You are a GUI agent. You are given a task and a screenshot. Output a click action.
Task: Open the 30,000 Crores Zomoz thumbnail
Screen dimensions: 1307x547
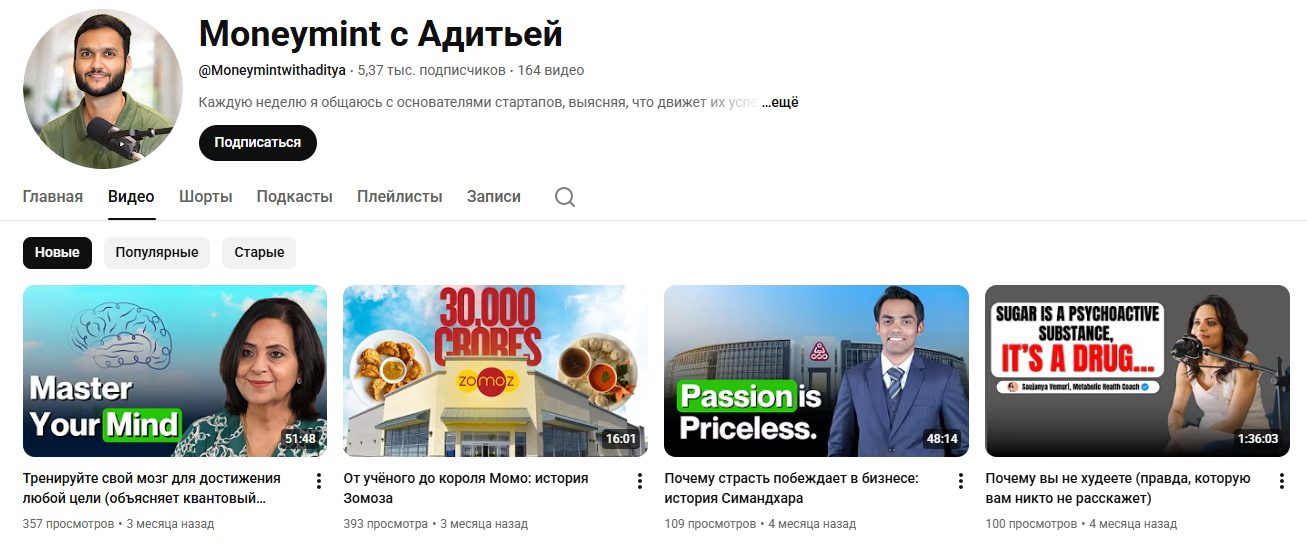click(495, 371)
